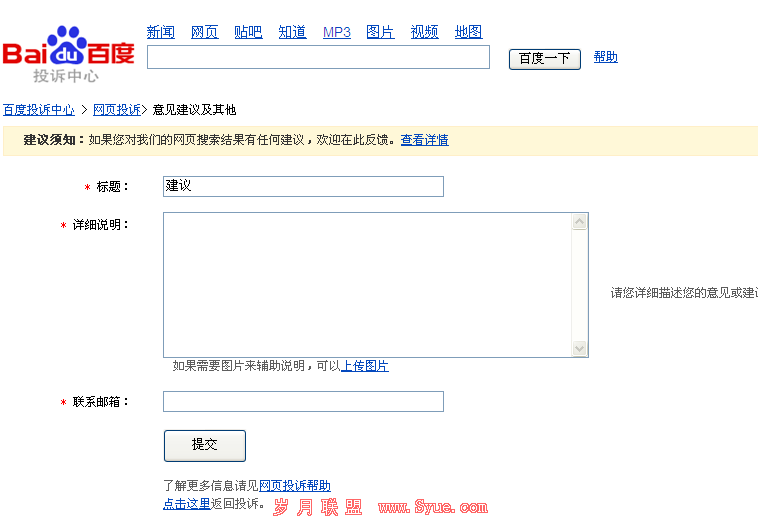This screenshot has height=517, width=758.
Task: Click the Baidu logo
Action: tap(68, 54)
